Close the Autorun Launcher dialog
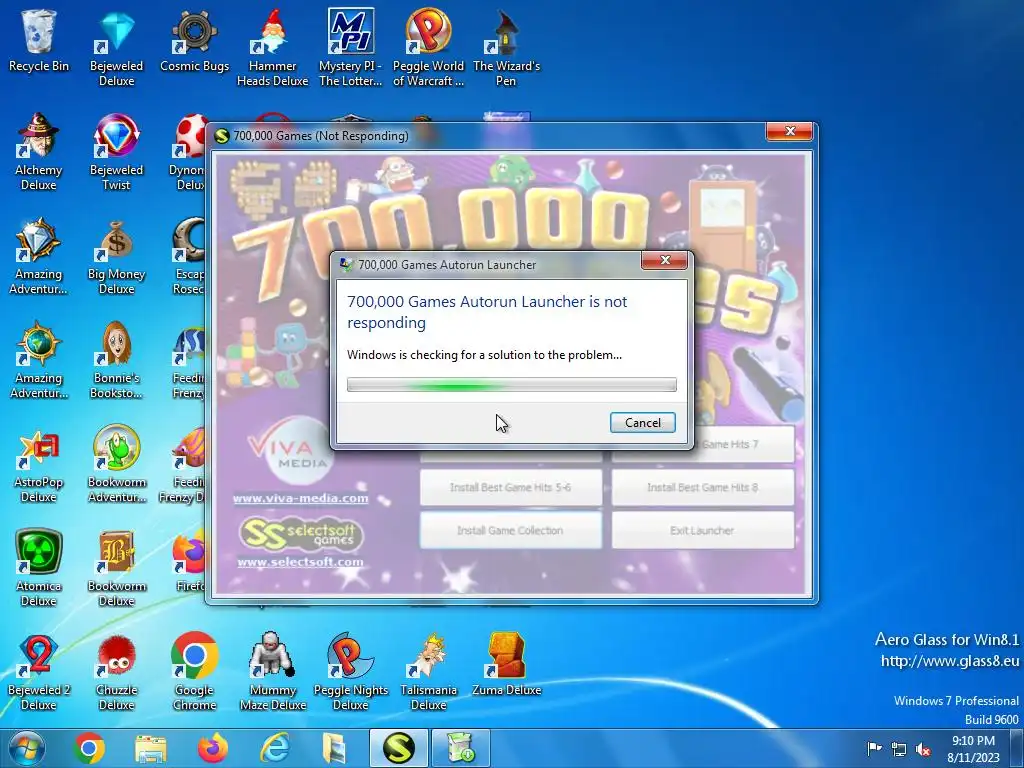1024x768 pixels. click(665, 261)
